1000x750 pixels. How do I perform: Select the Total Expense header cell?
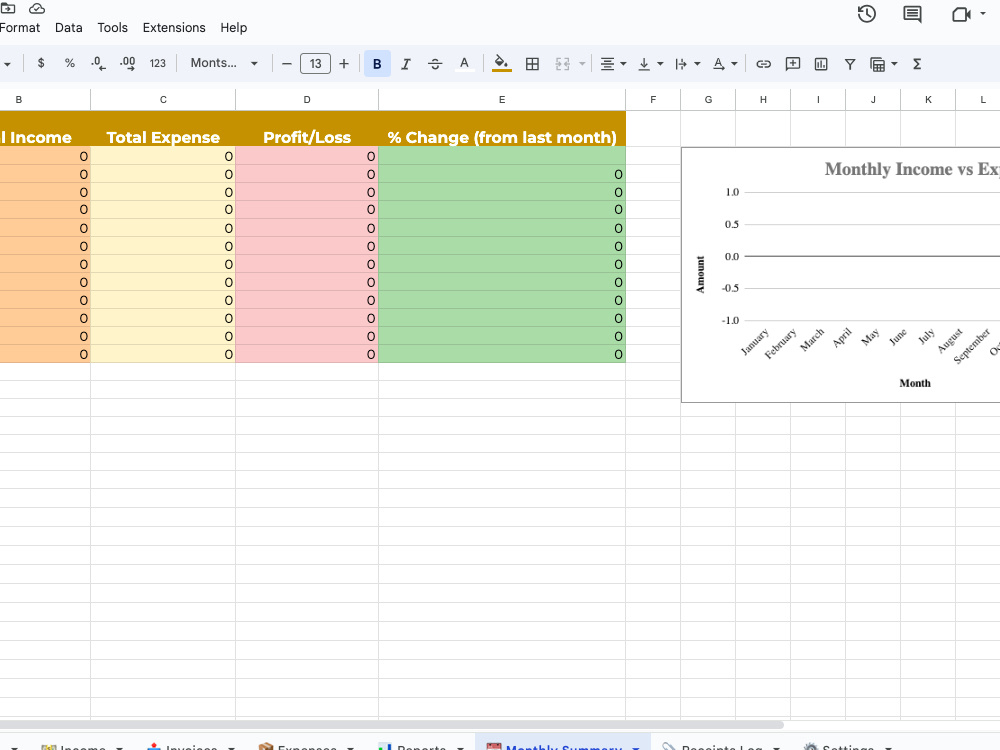pyautogui.click(x=163, y=129)
